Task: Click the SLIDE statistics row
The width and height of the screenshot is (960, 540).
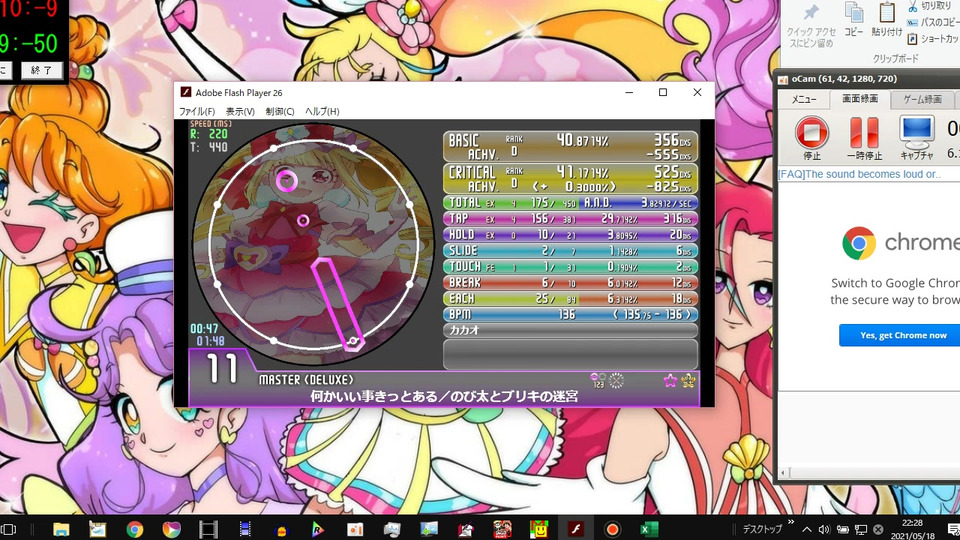Action: click(570, 250)
